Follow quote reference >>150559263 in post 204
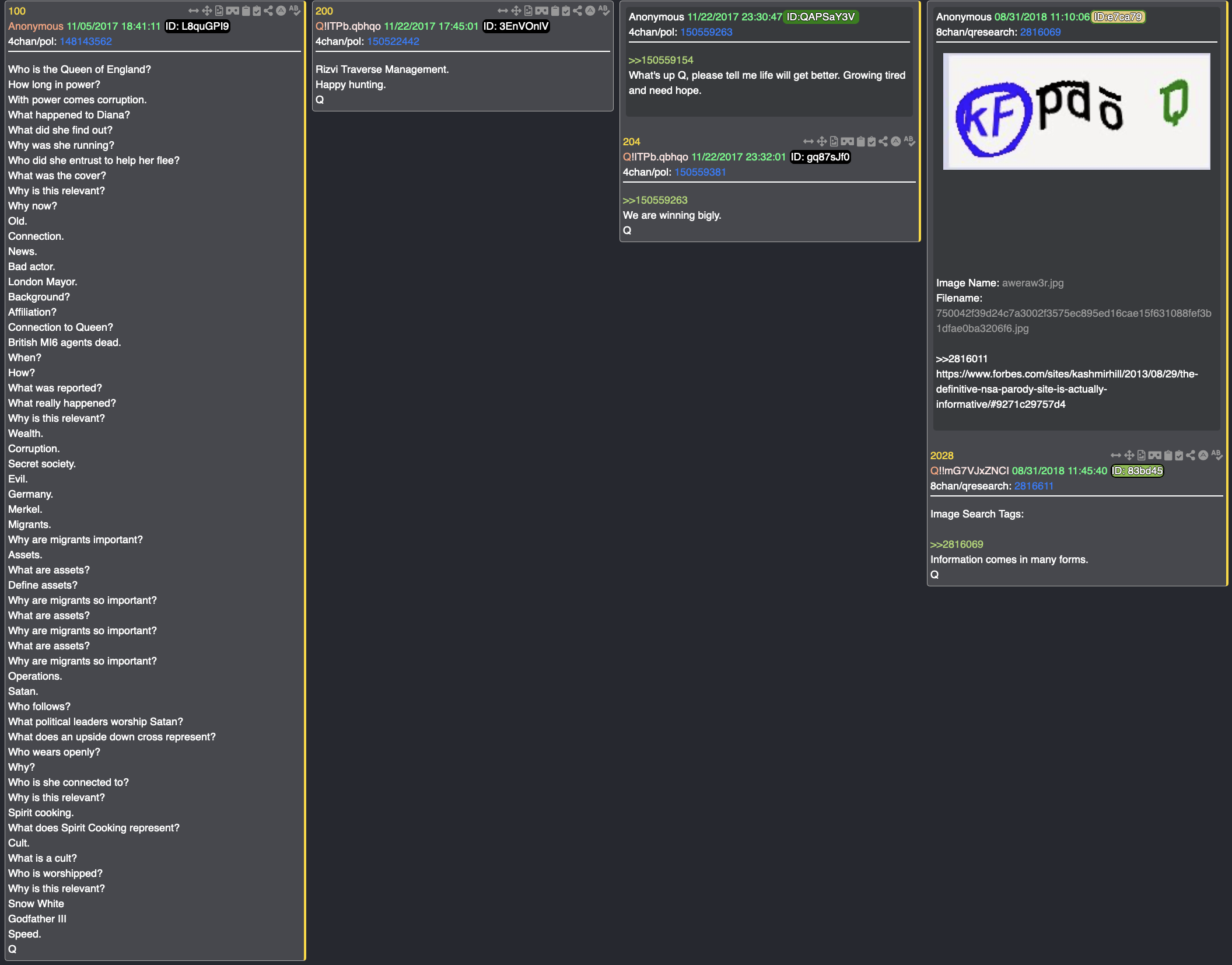 (655, 200)
